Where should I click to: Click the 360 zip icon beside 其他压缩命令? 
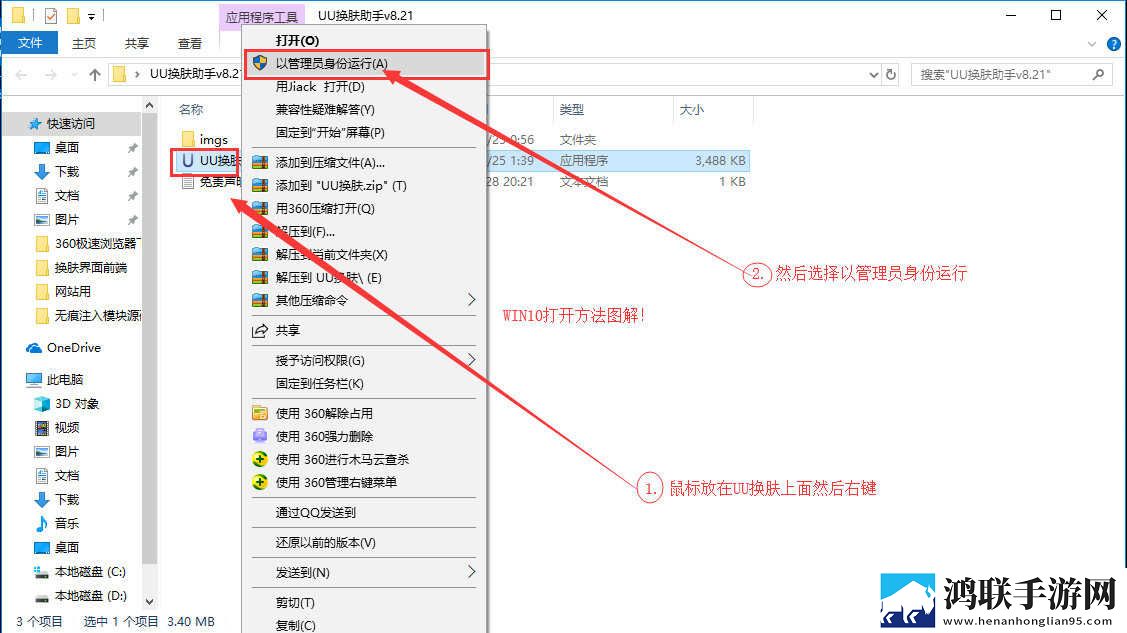[259, 300]
